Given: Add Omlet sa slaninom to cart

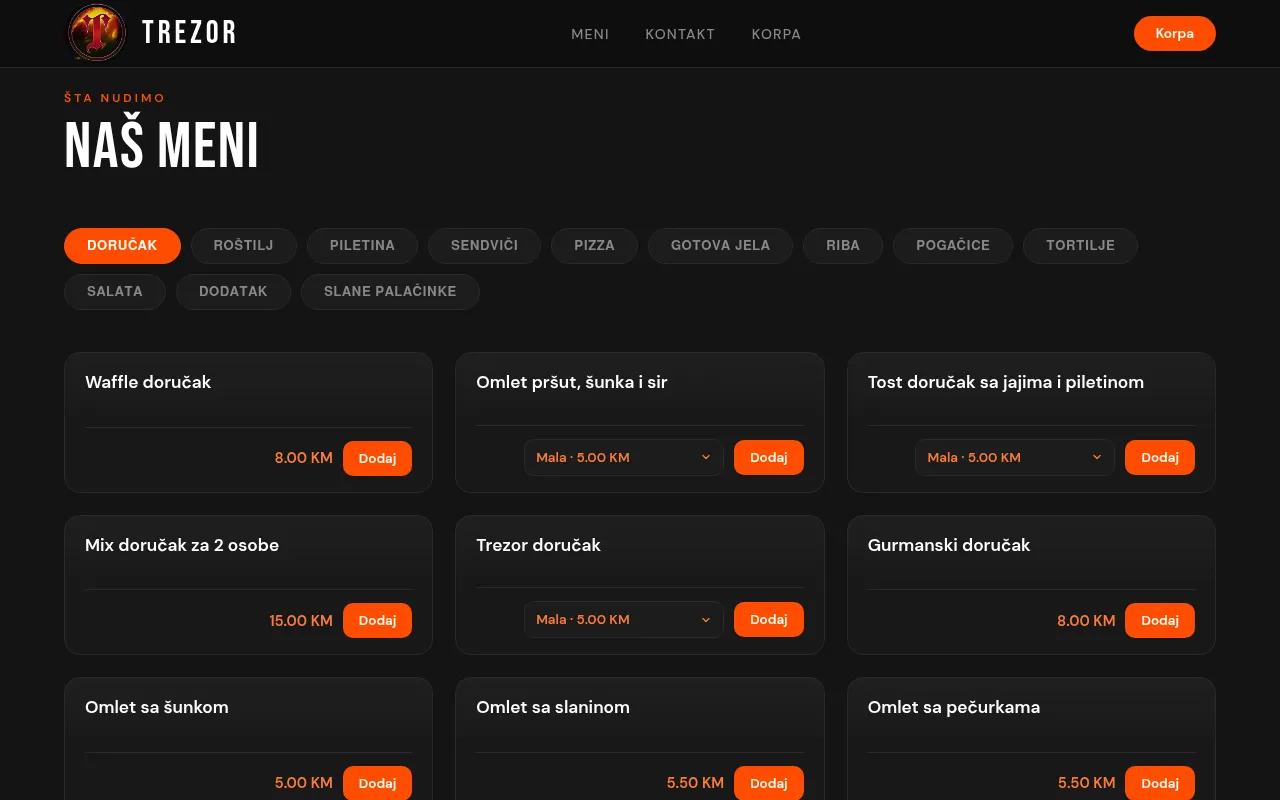Looking at the screenshot, I should [768, 783].
